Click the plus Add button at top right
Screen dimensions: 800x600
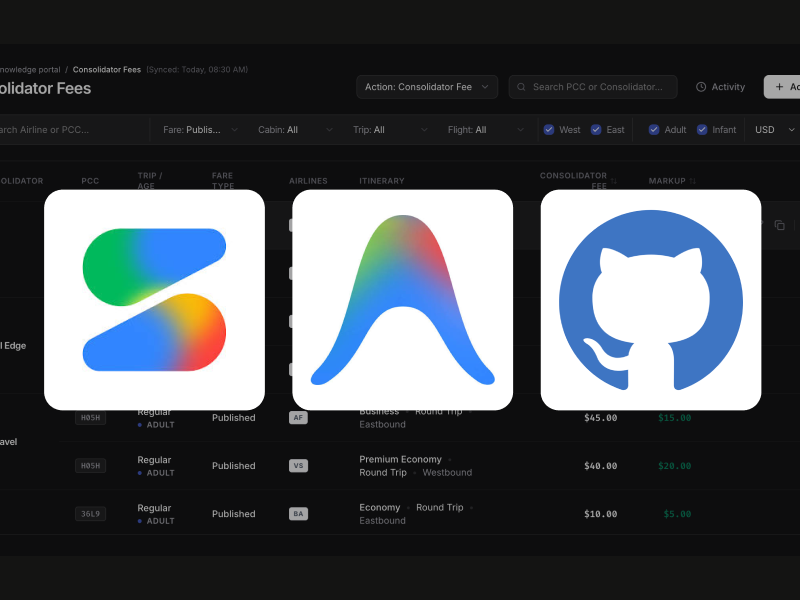782,87
